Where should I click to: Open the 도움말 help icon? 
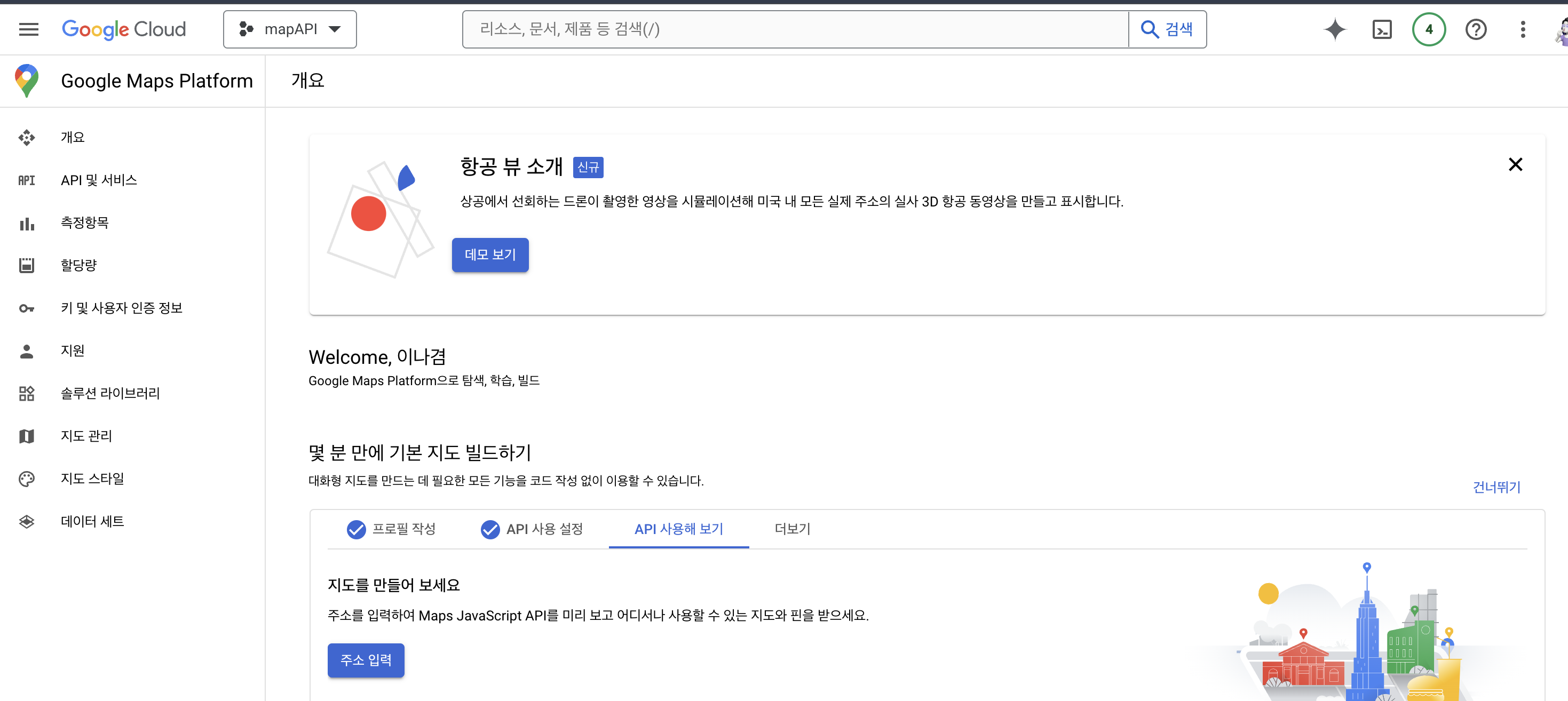[1476, 29]
